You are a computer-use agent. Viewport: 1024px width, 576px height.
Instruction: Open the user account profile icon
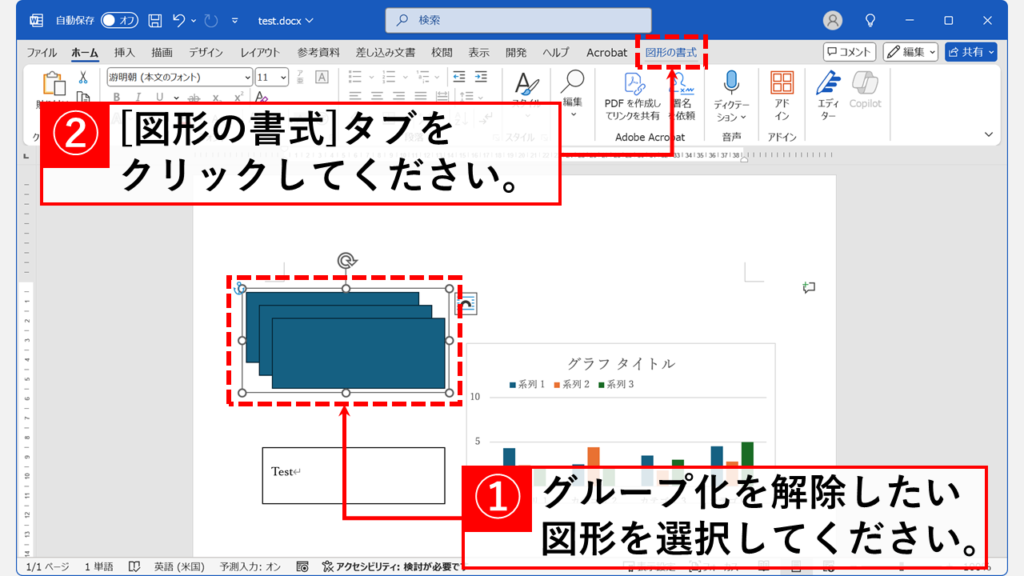click(832, 20)
